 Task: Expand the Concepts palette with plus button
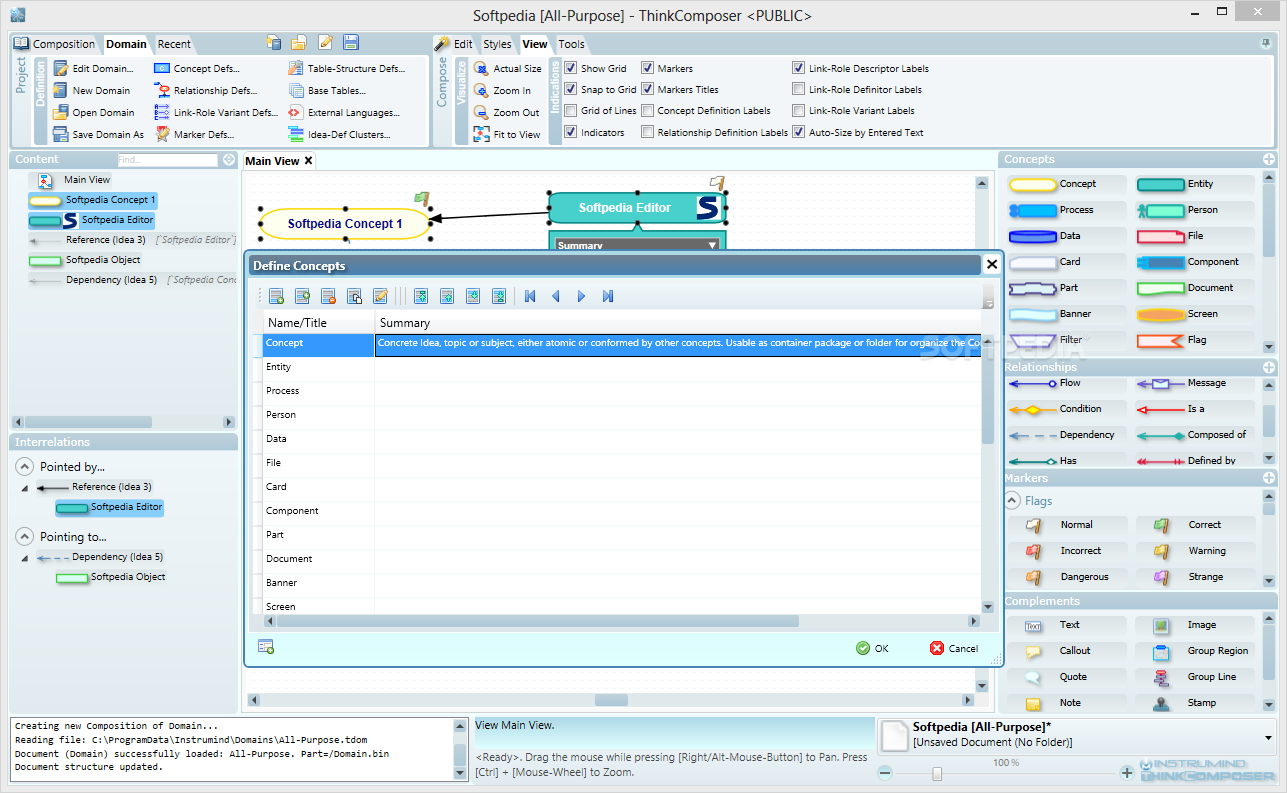click(1269, 160)
